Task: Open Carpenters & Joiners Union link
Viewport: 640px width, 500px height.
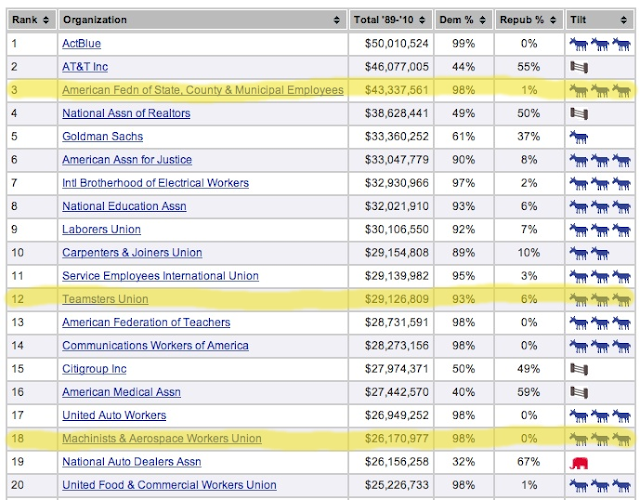Action: (x=132, y=253)
